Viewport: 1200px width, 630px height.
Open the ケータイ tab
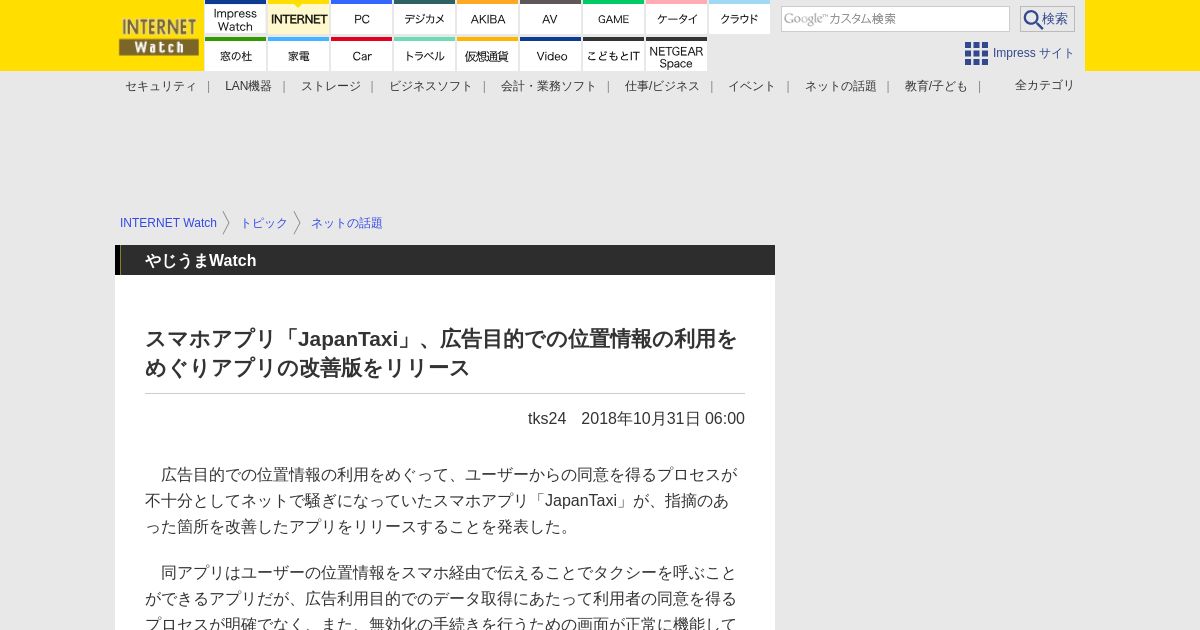pos(677,17)
